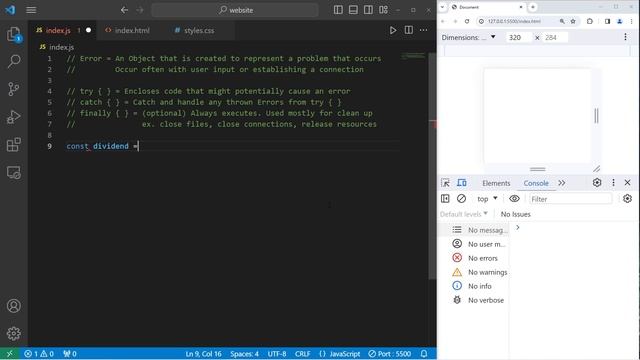The image size is (640, 360).
Task: Open the Search view in activity bar
Action: [13, 62]
